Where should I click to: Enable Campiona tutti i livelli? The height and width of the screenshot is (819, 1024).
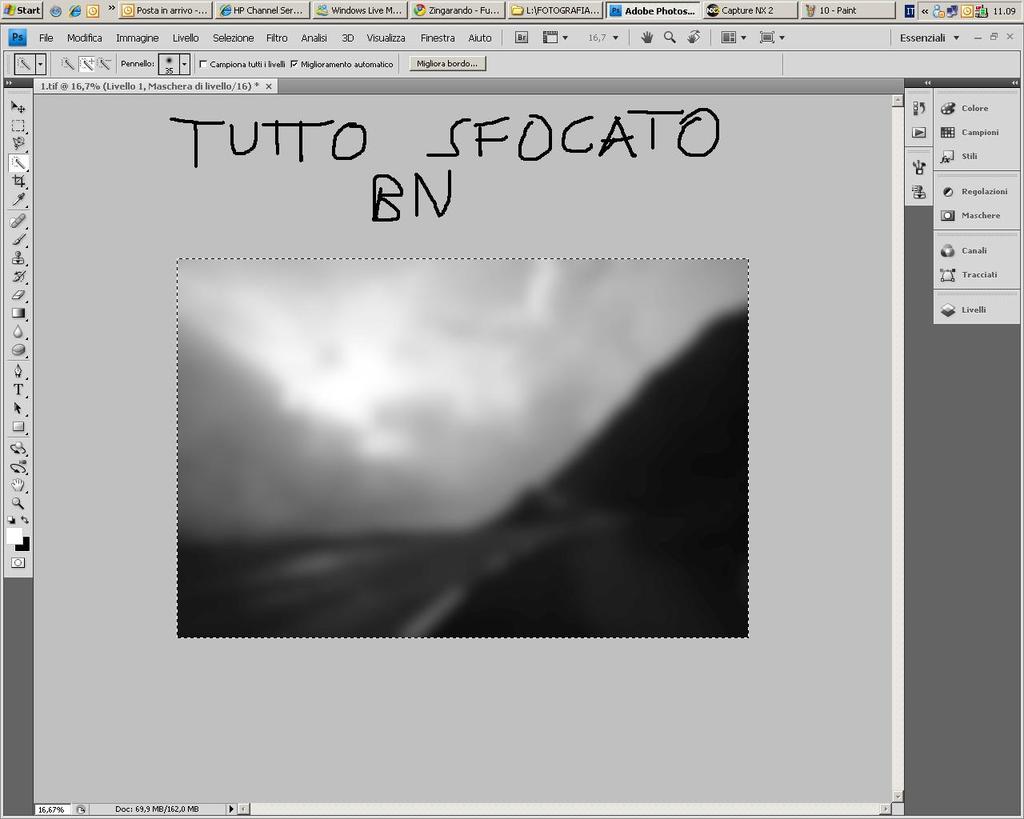(x=203, y=62)
